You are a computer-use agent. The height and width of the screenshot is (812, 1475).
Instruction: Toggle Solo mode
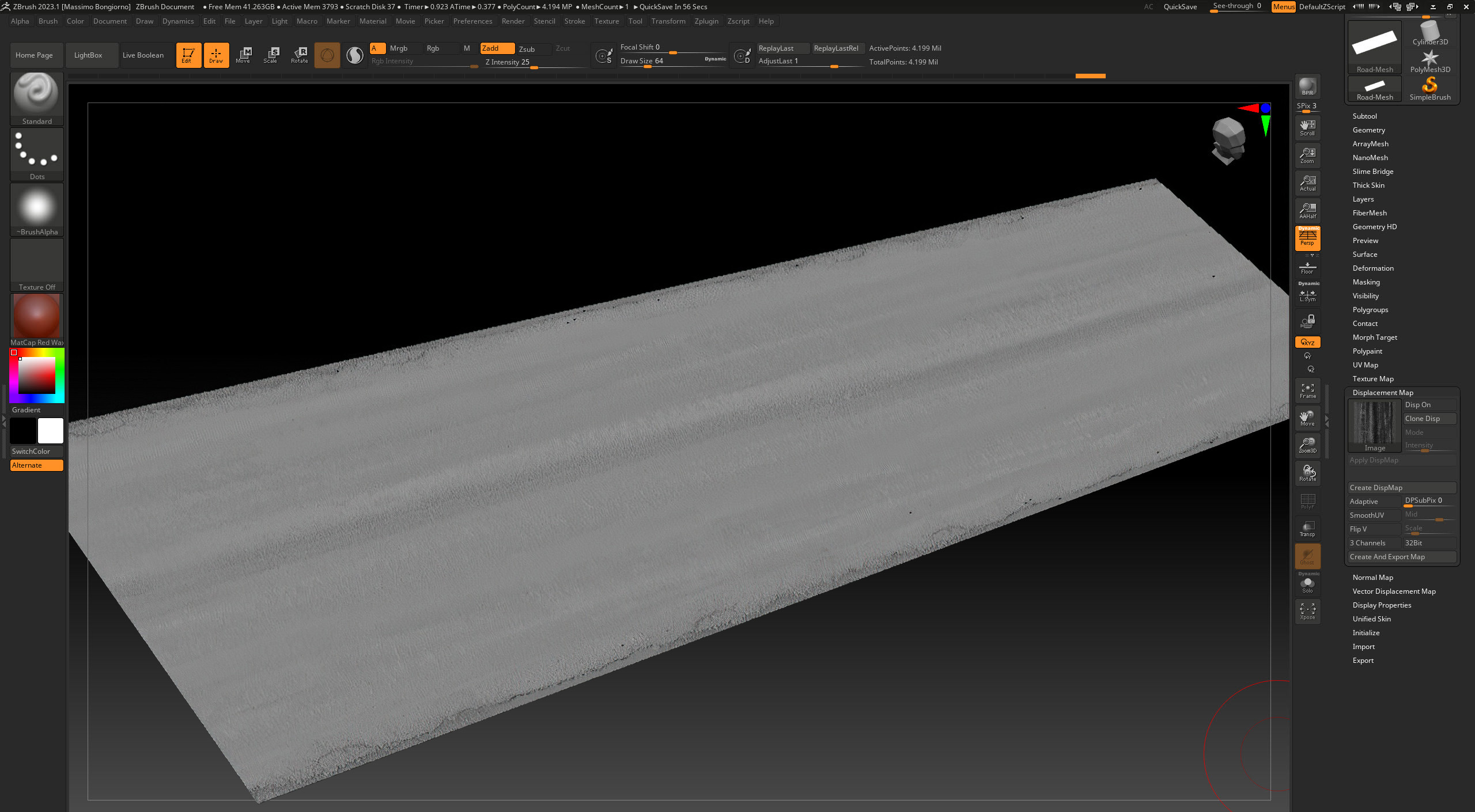coord(1307,583)
